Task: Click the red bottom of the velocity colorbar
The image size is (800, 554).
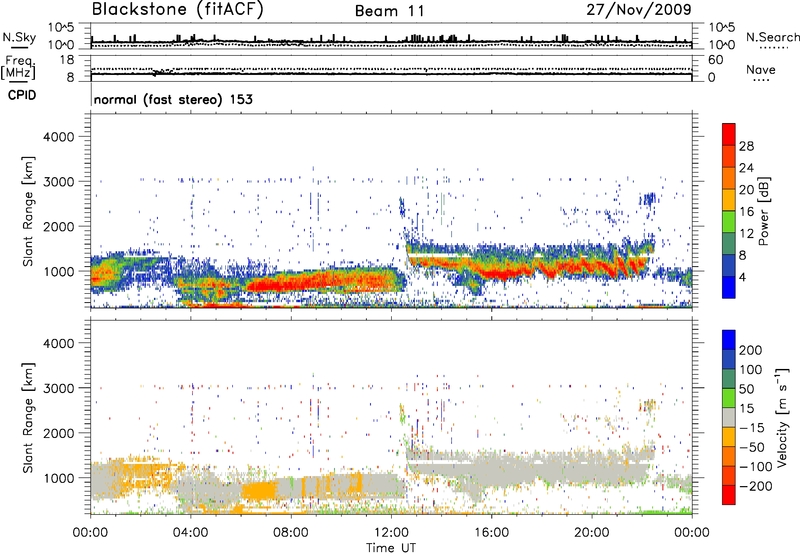Action: [x=729, y=495]
